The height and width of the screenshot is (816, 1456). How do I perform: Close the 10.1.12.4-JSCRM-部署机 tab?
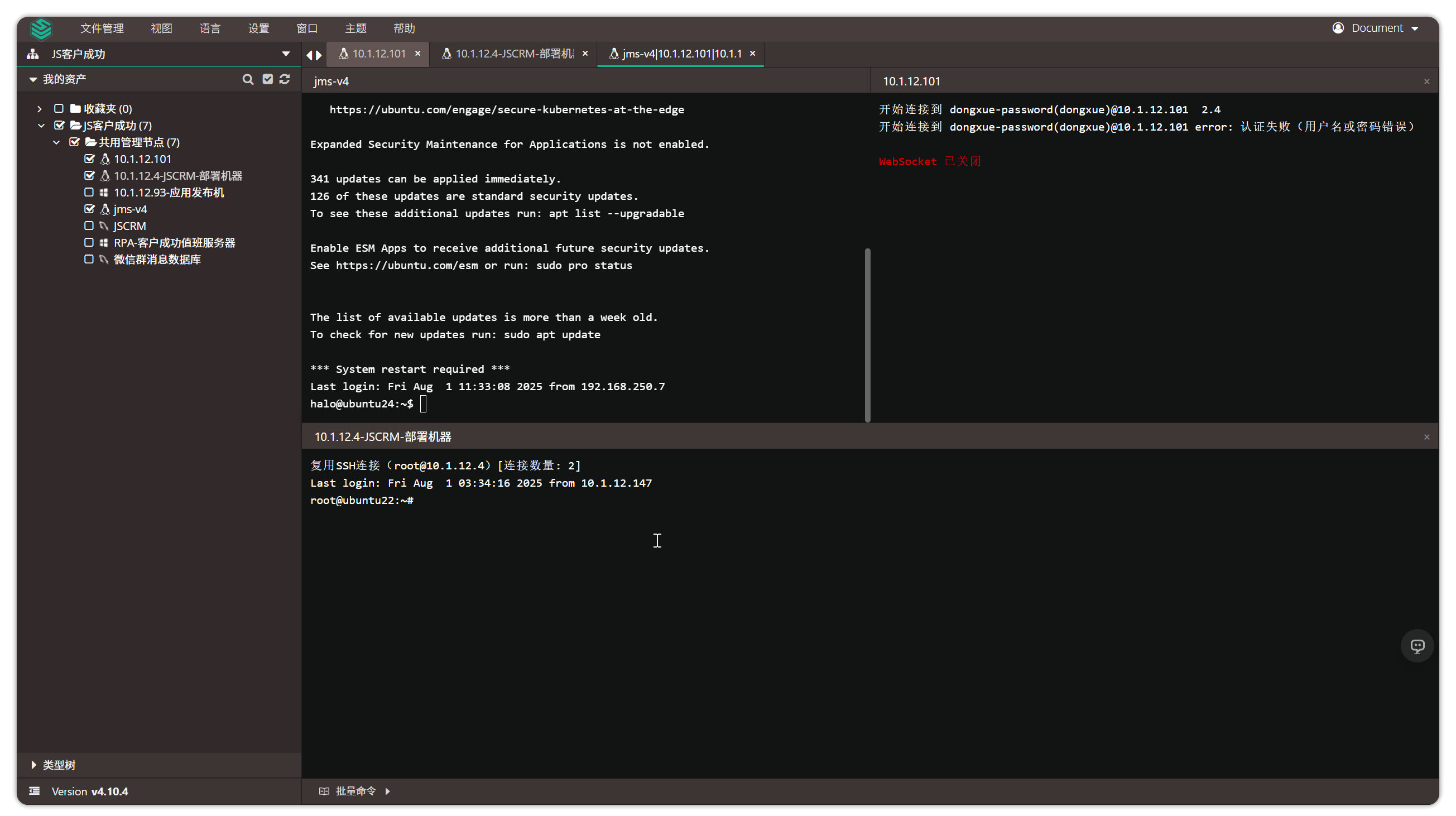(x=585, y=53)
